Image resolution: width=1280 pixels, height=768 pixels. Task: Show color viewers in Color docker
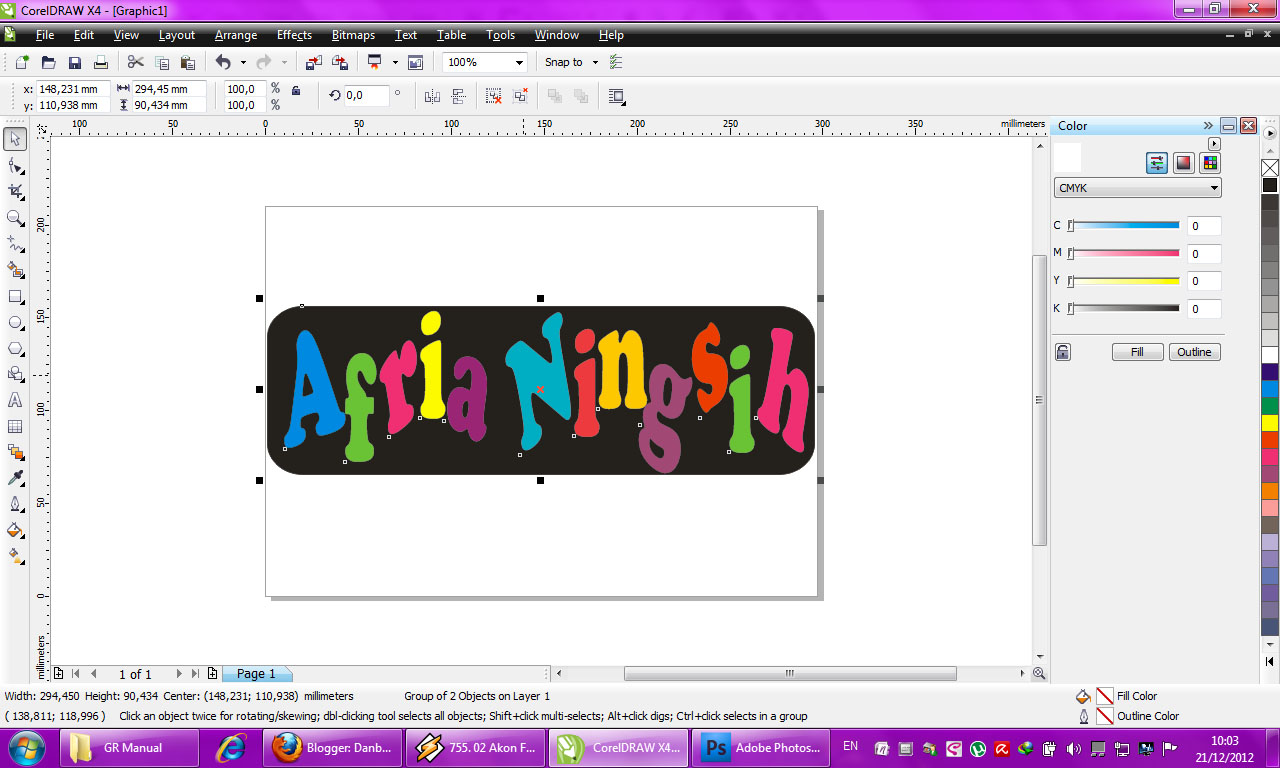[x=1183, y=163]
